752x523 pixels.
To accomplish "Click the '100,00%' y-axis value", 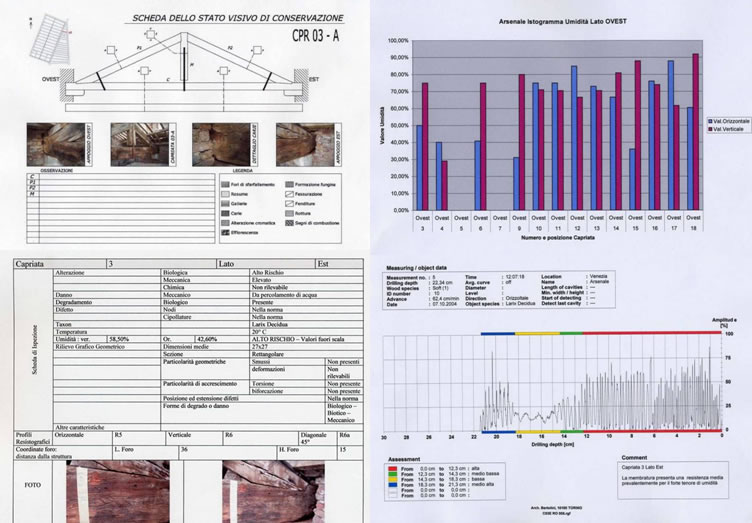I will tap(399, 41).
